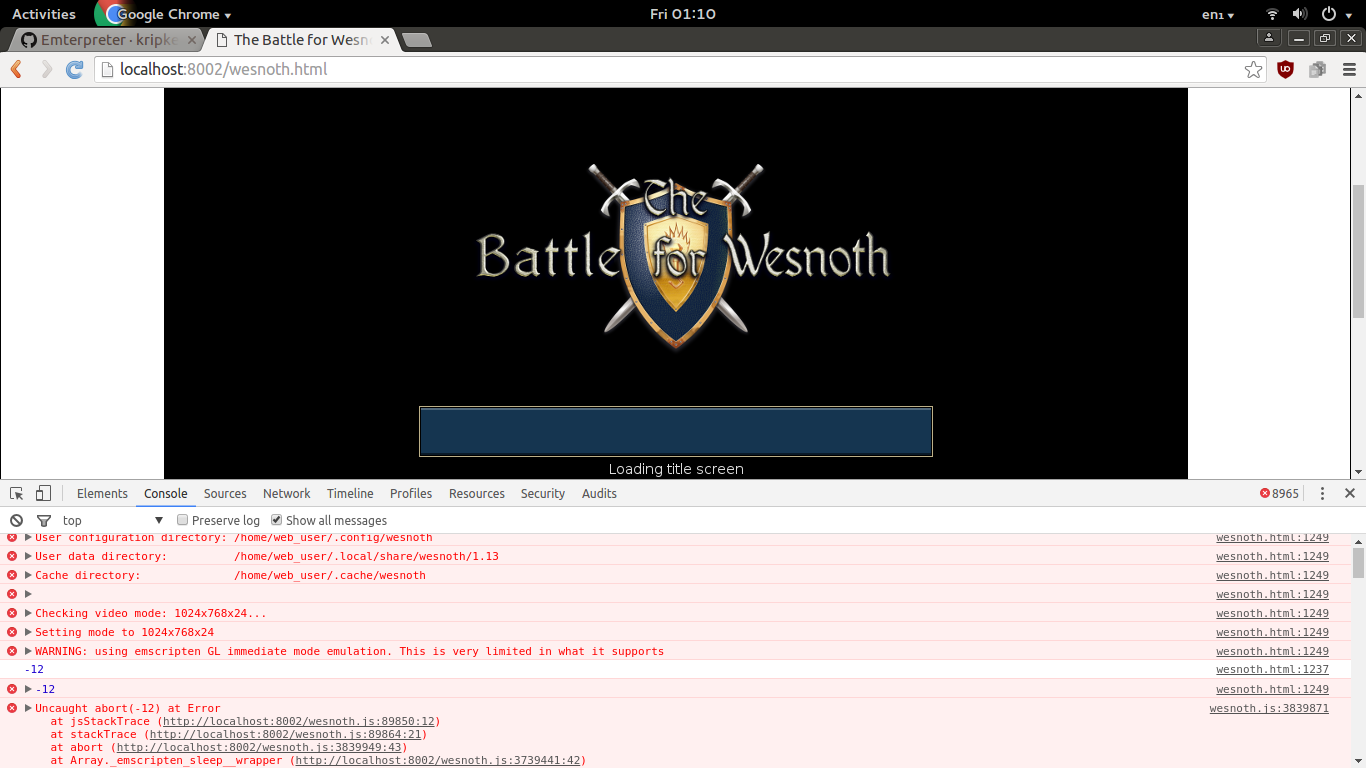Switch to the Profiles tab
The image size is (1366, 768).
(x=411, y=493)
